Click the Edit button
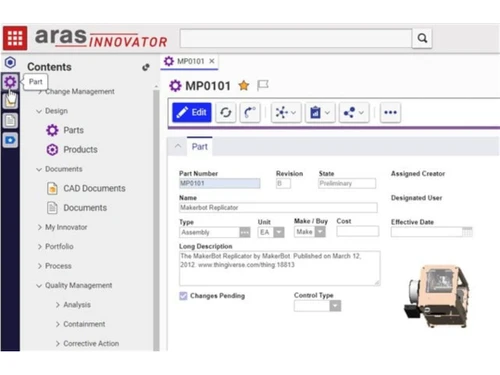 pyautogui.click(x=192, y=112)
